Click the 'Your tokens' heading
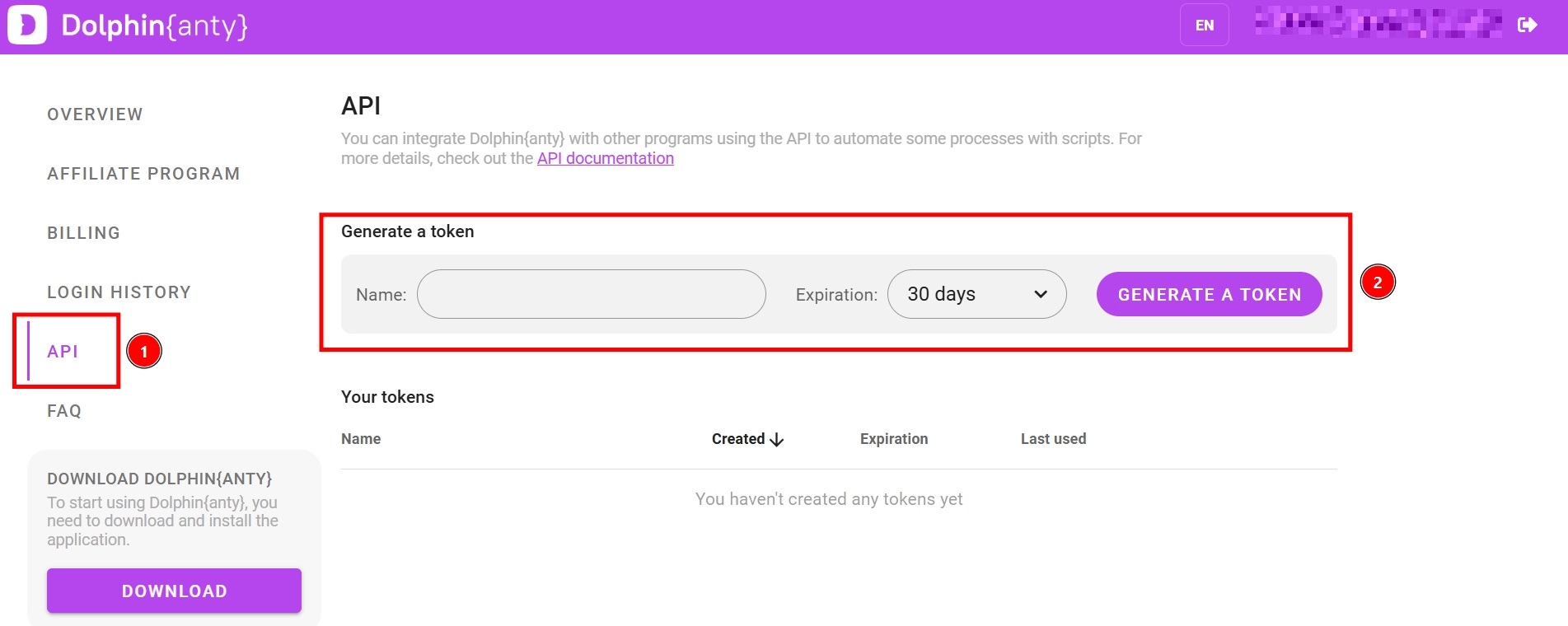 click(387, 397)
